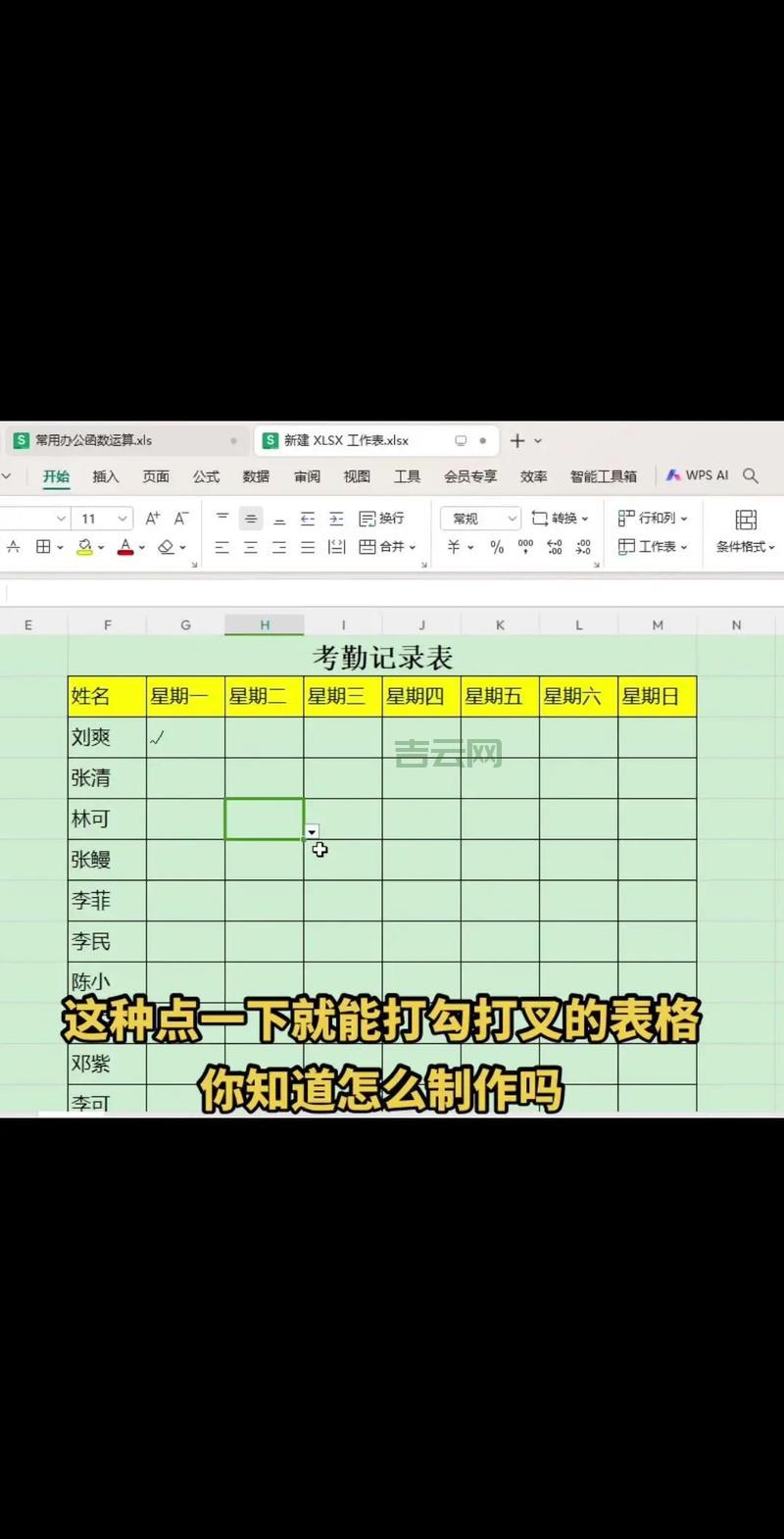Center text horizontally
Image resolution: width=784 pixels, height=1539 pixels.
pos(251,547)
